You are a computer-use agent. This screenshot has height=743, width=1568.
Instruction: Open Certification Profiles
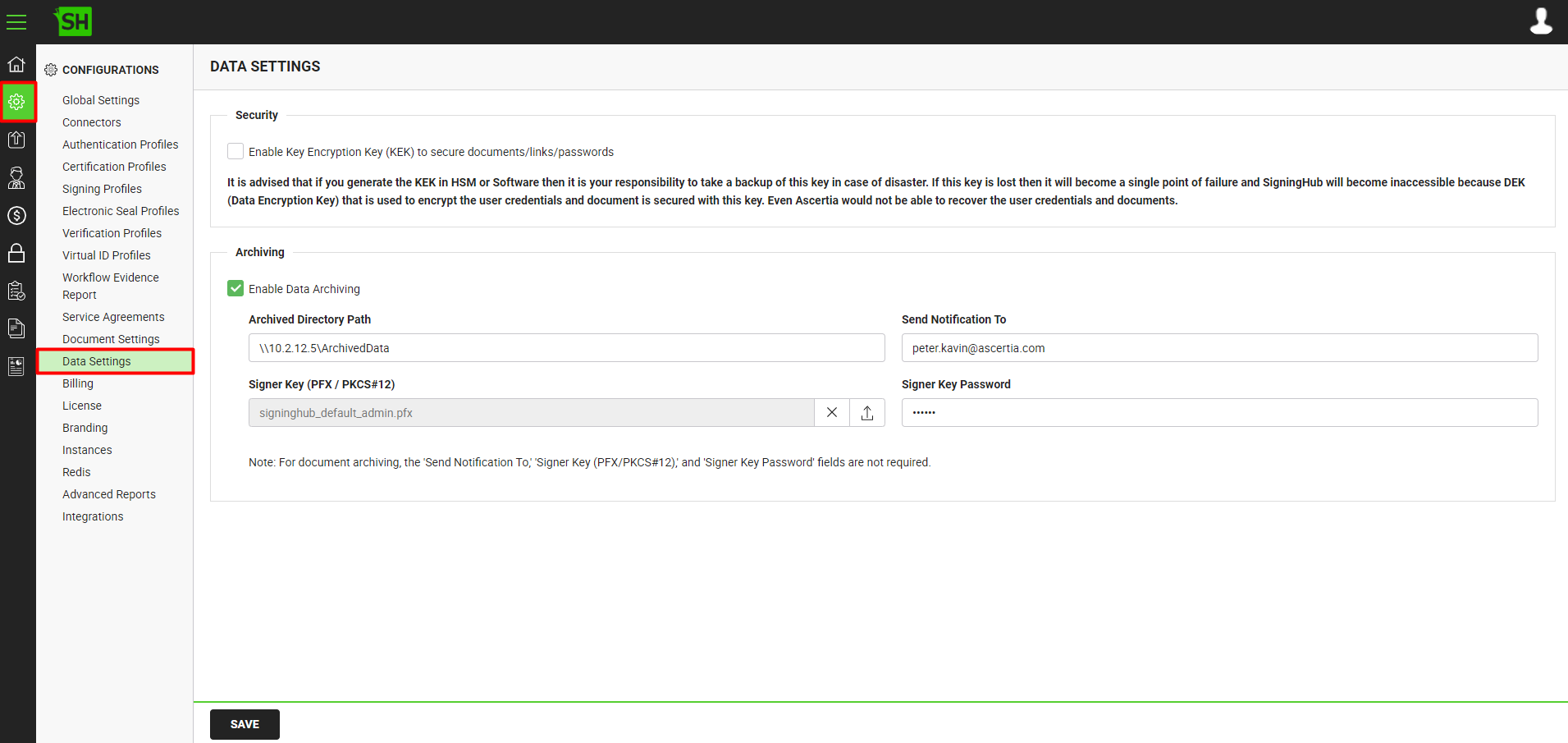pos(114,167)
